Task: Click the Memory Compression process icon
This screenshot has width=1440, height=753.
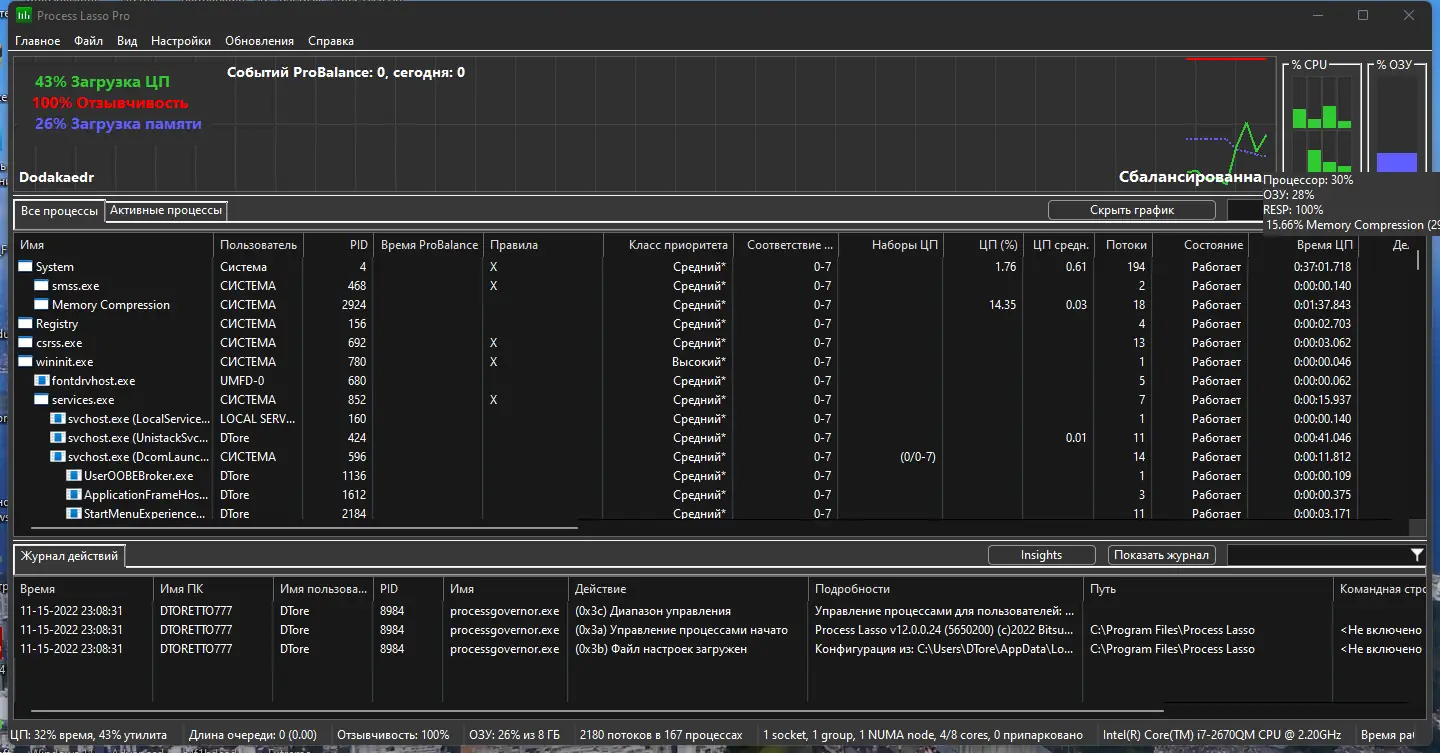Action: (41, 305)
